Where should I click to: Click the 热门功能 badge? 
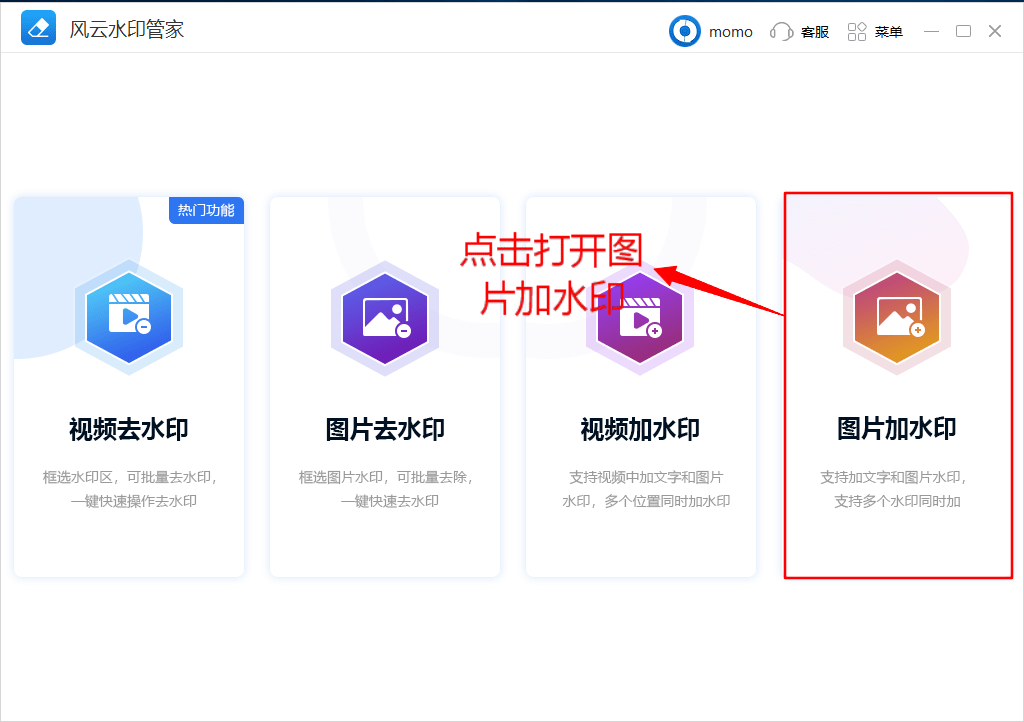[x=206, y=210]
